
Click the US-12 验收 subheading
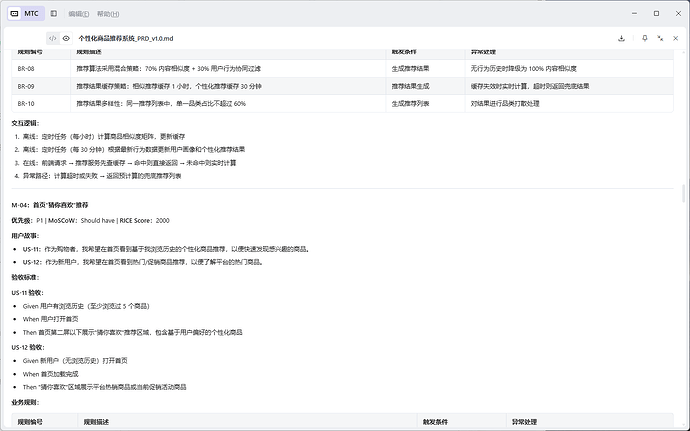pos(27,347)
